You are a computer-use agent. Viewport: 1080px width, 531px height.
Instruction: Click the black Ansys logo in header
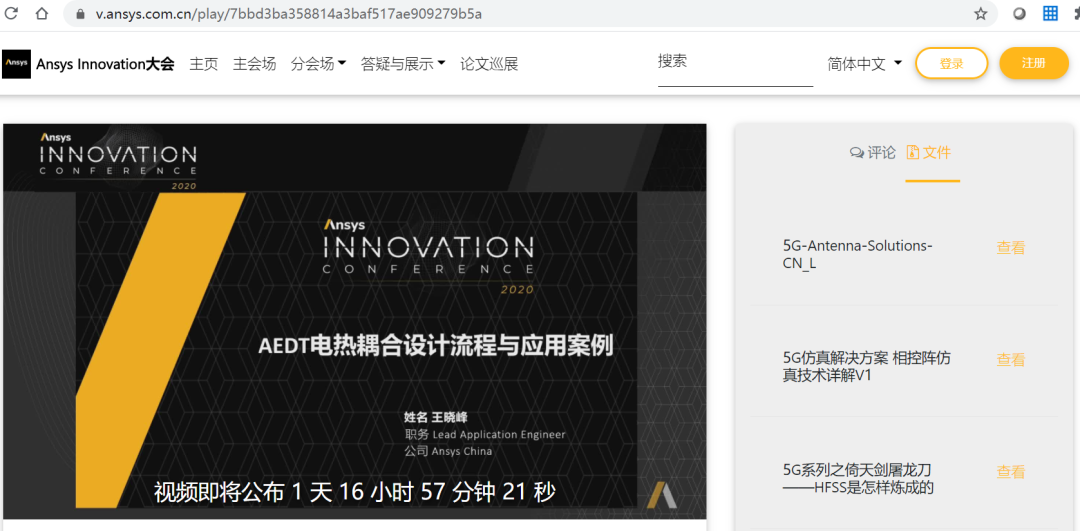17,64
